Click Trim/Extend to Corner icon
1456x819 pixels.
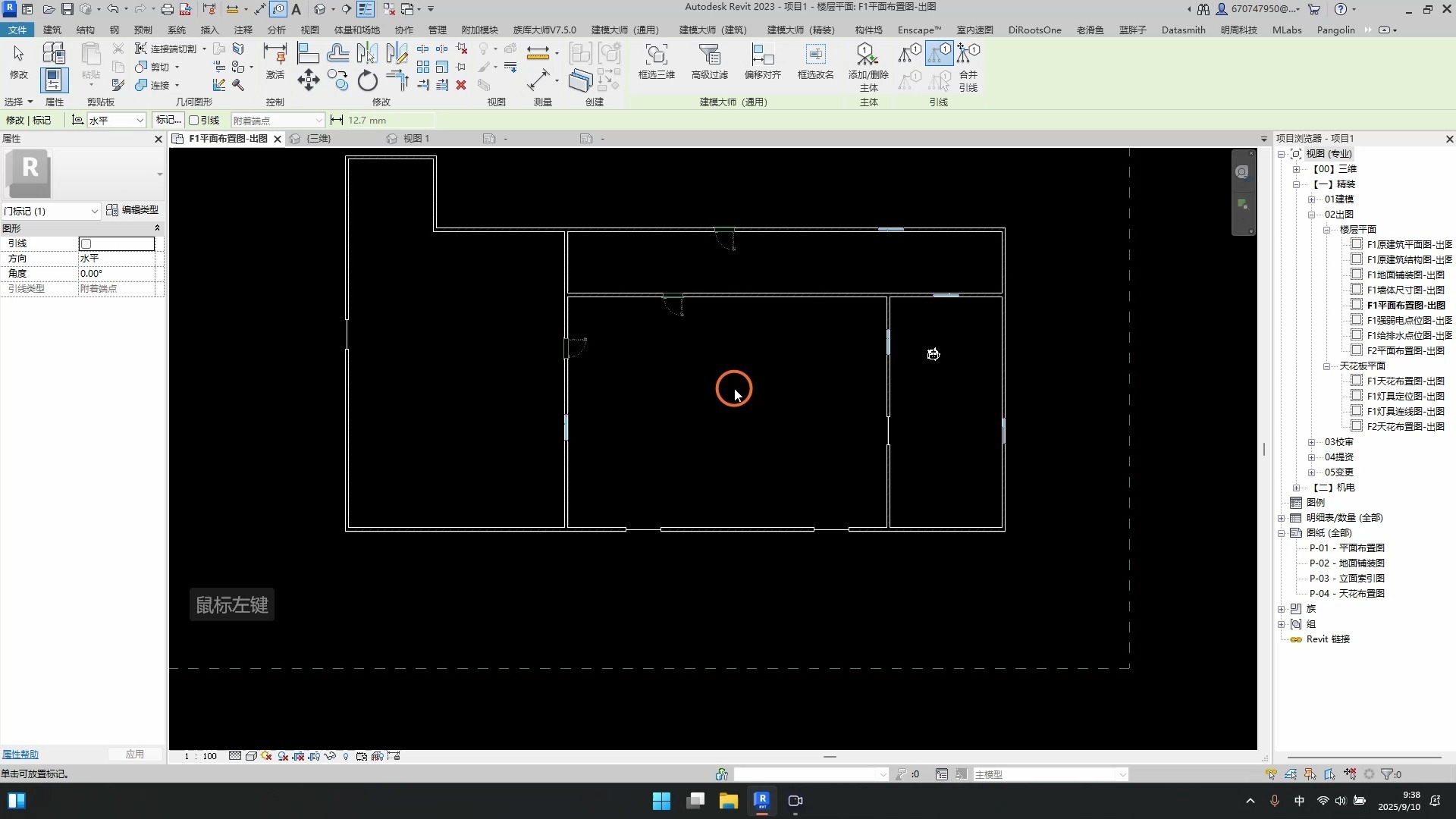click(x=397, y=80)
